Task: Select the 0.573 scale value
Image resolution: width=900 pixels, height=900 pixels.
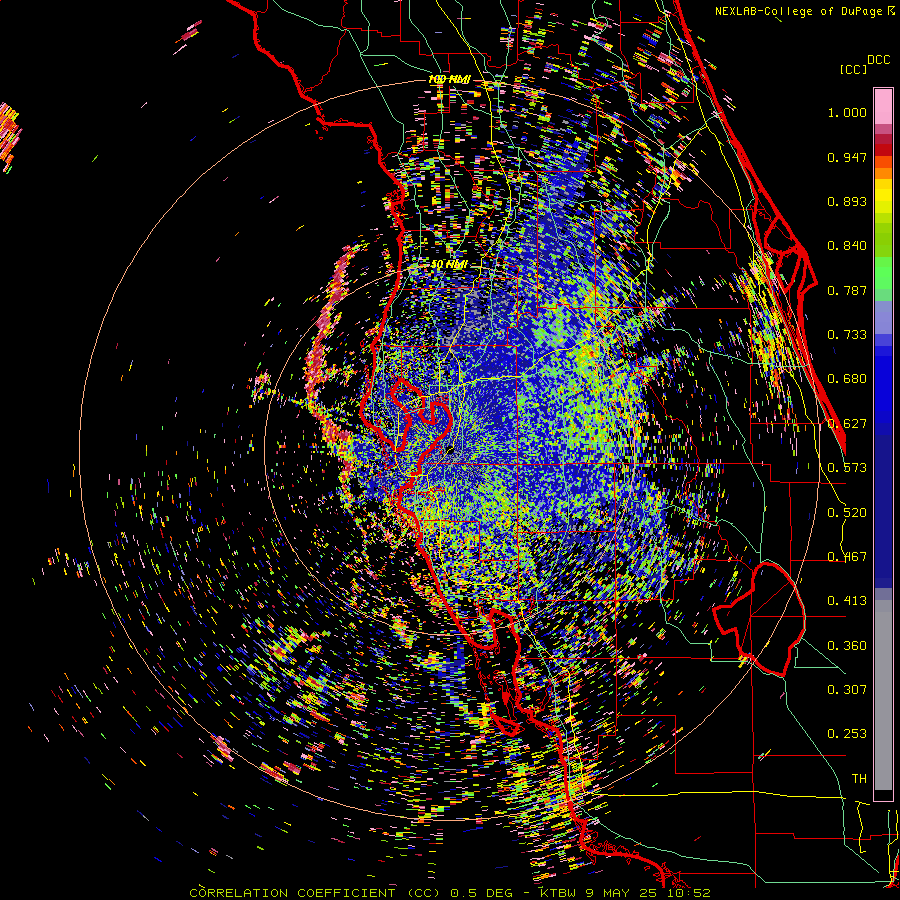Action: 847,468
